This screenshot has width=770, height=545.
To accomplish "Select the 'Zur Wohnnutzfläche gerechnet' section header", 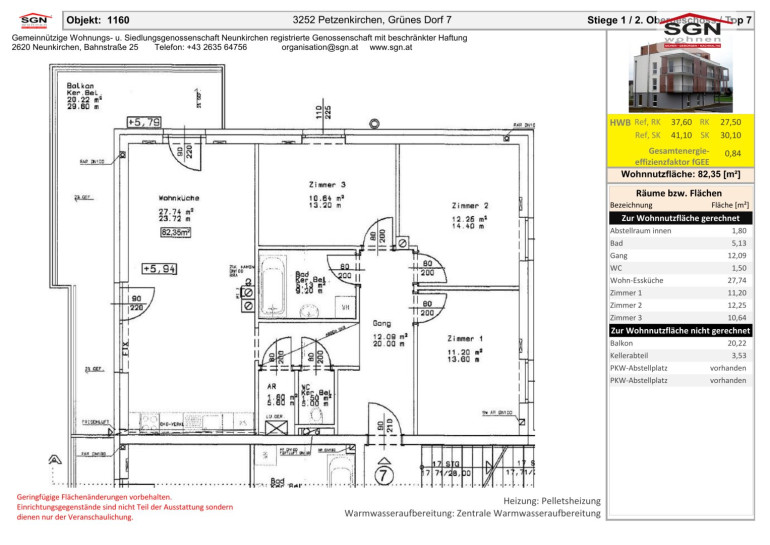I will [x=681, y=218].
